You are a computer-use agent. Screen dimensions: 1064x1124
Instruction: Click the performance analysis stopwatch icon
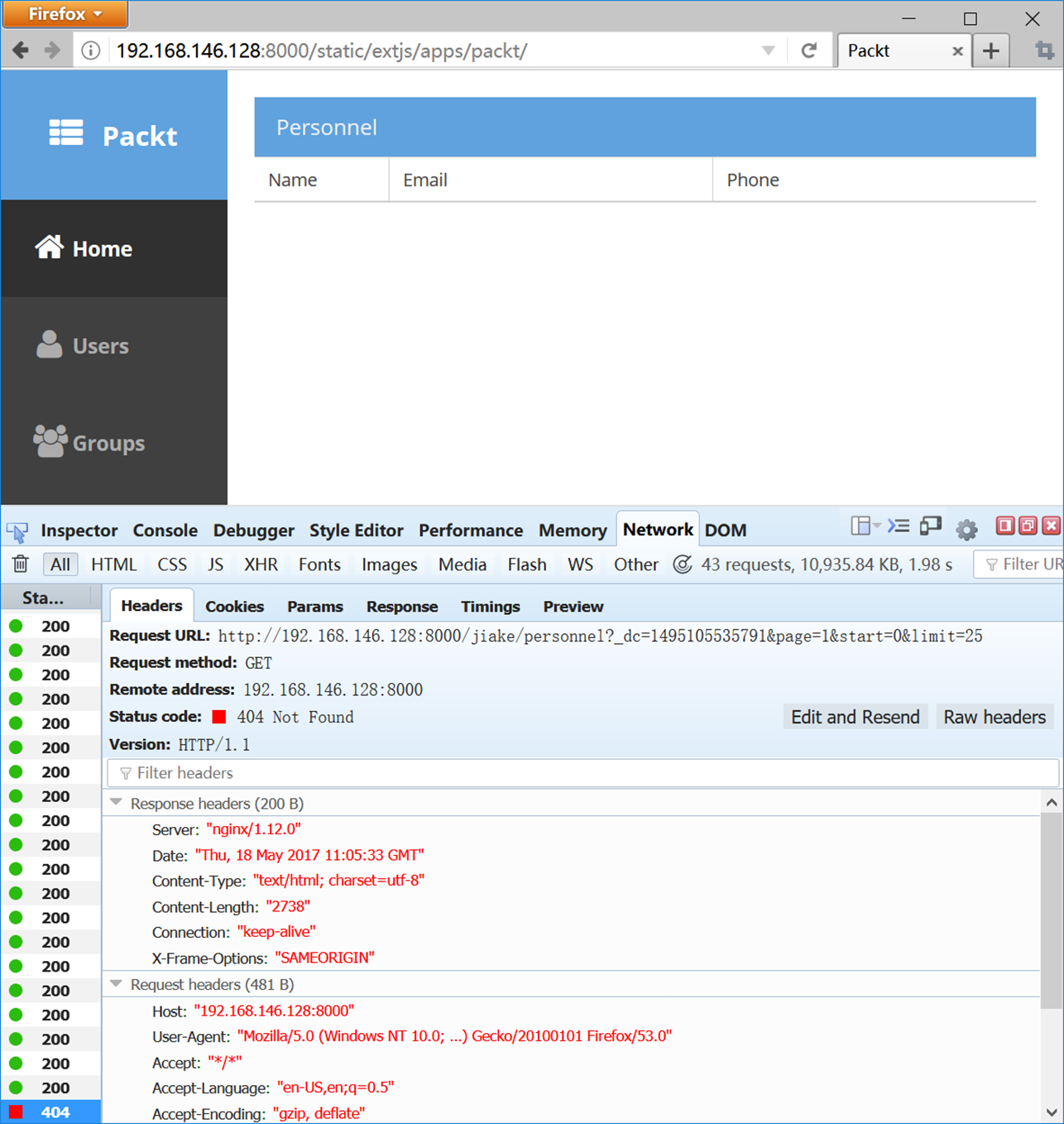pyautogui.click(x=683, y=564)
